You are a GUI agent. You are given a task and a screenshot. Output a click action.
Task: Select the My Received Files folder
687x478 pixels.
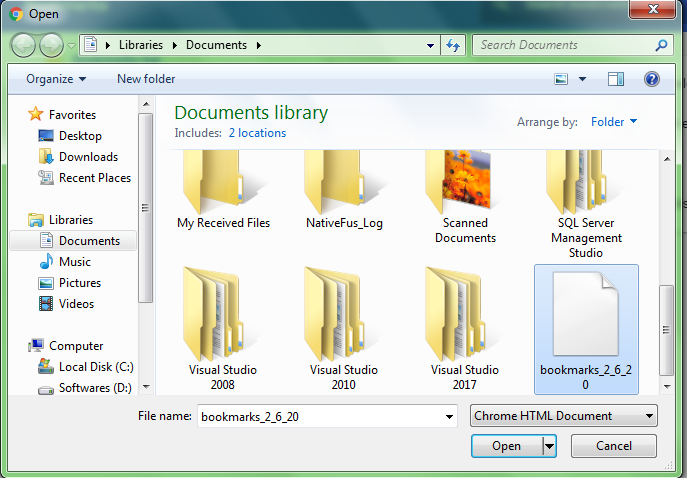pos(223,191)
